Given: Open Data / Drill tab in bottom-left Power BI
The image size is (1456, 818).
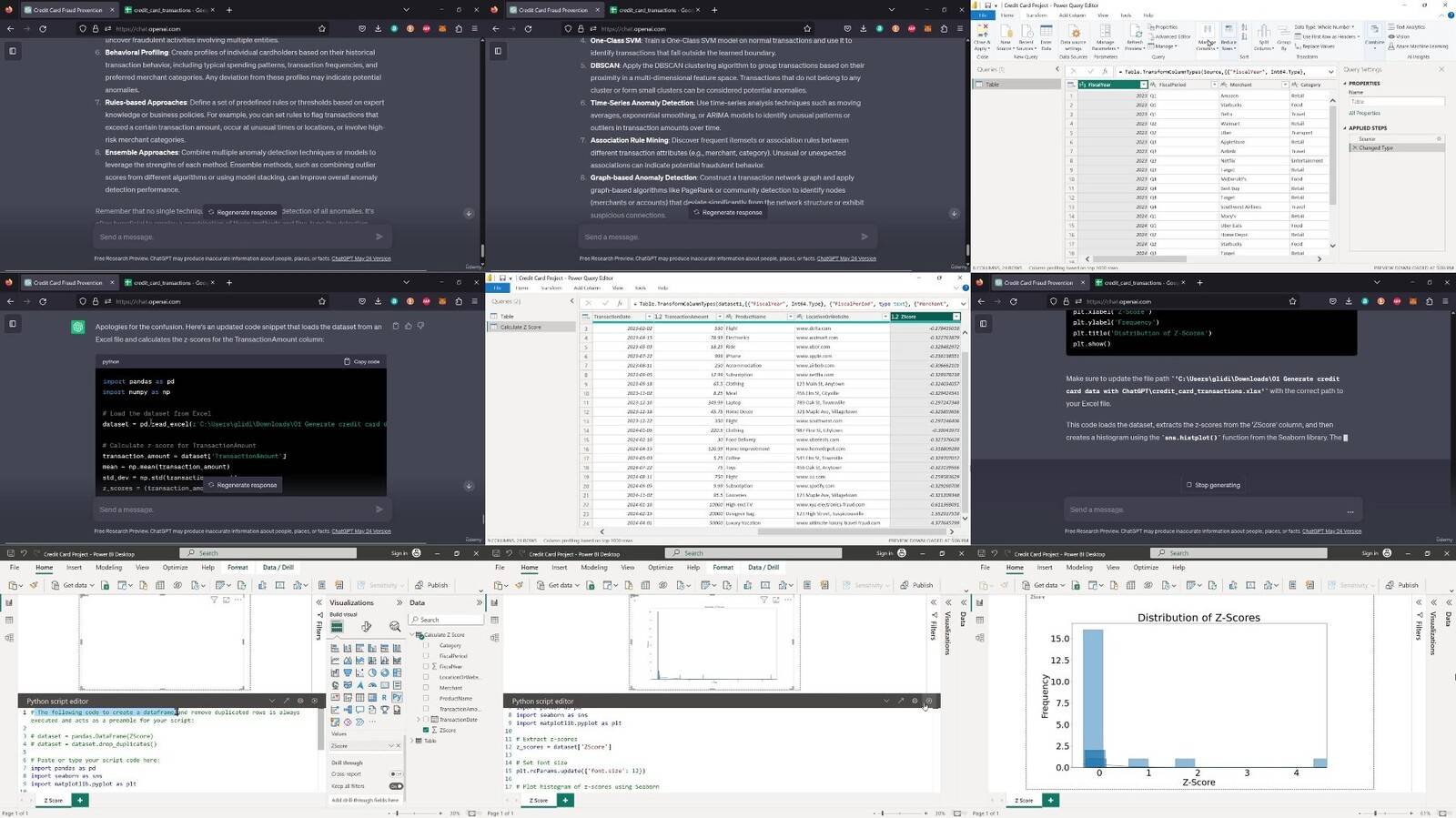Looking at the screenshot, I should click(x=278, y=567).
